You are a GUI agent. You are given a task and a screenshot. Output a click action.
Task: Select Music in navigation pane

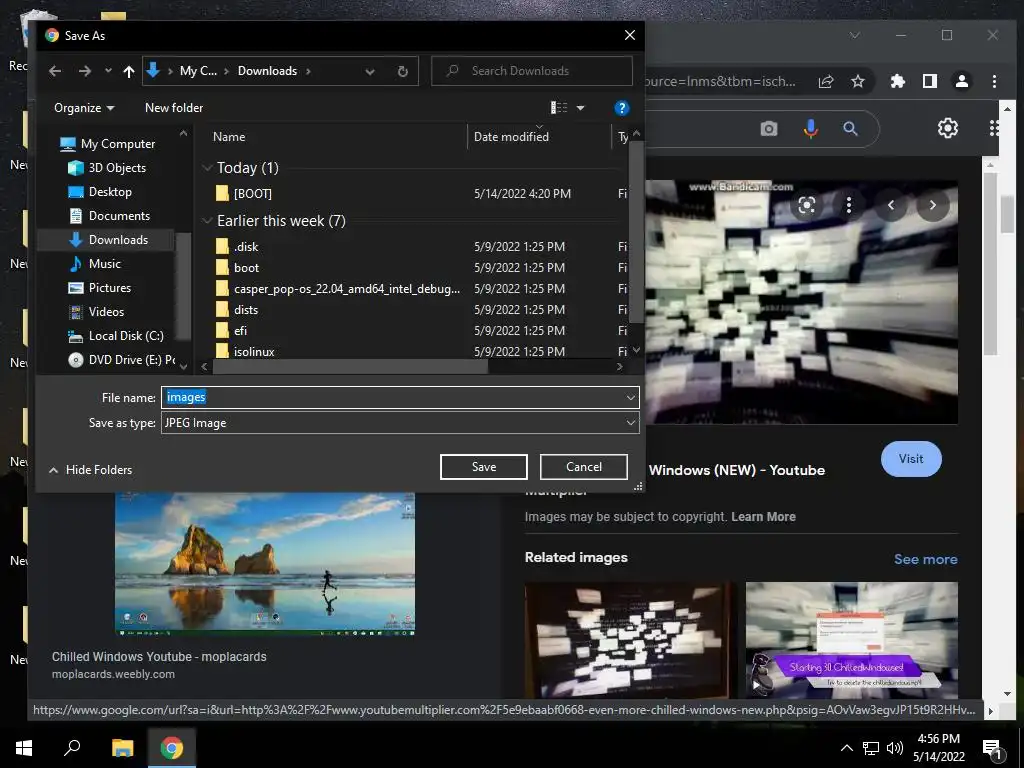coord(95,264)
